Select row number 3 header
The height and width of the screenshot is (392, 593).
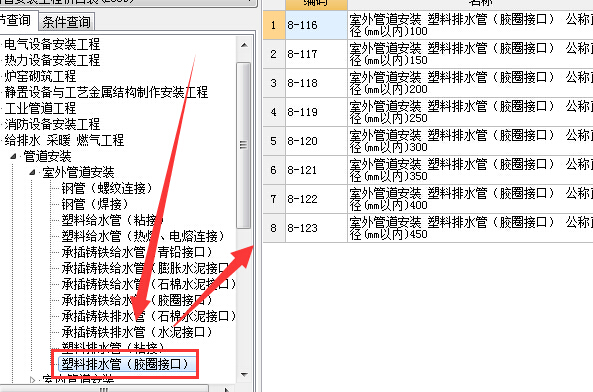[x=274, y=83]
